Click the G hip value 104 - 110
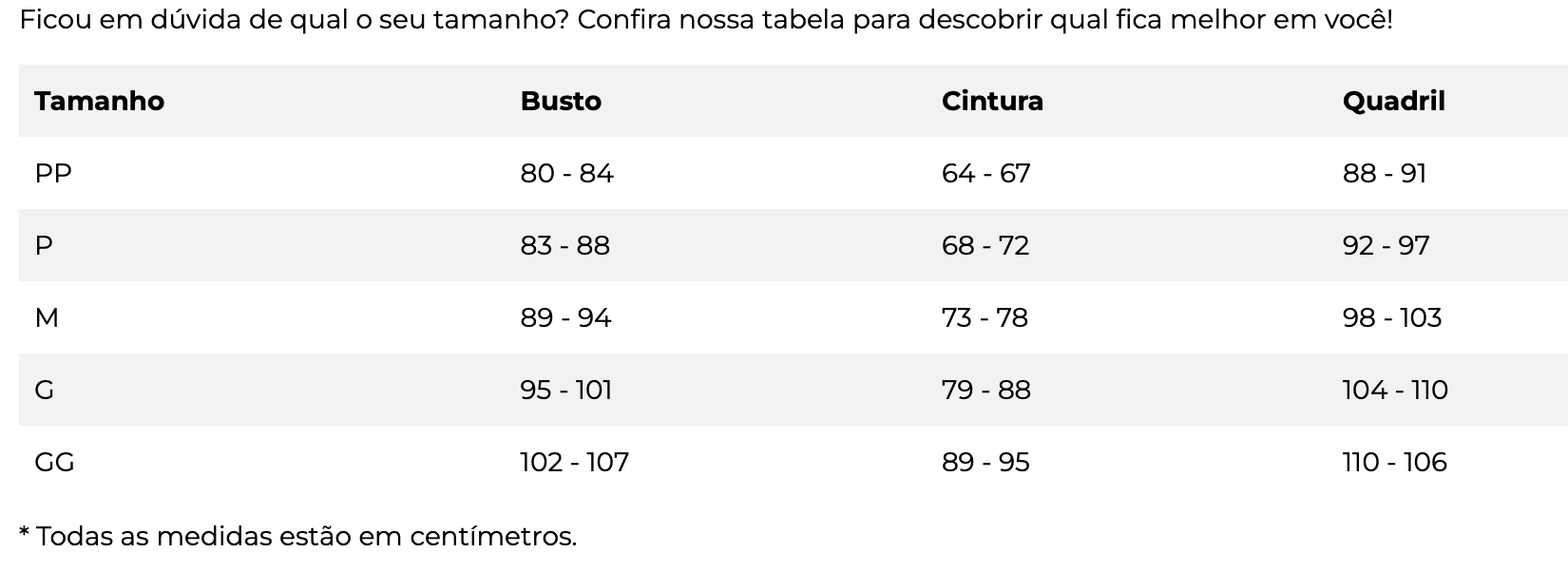This screenshot has height=572, width=1568. pyautogui.click(x=1395, y=390)
